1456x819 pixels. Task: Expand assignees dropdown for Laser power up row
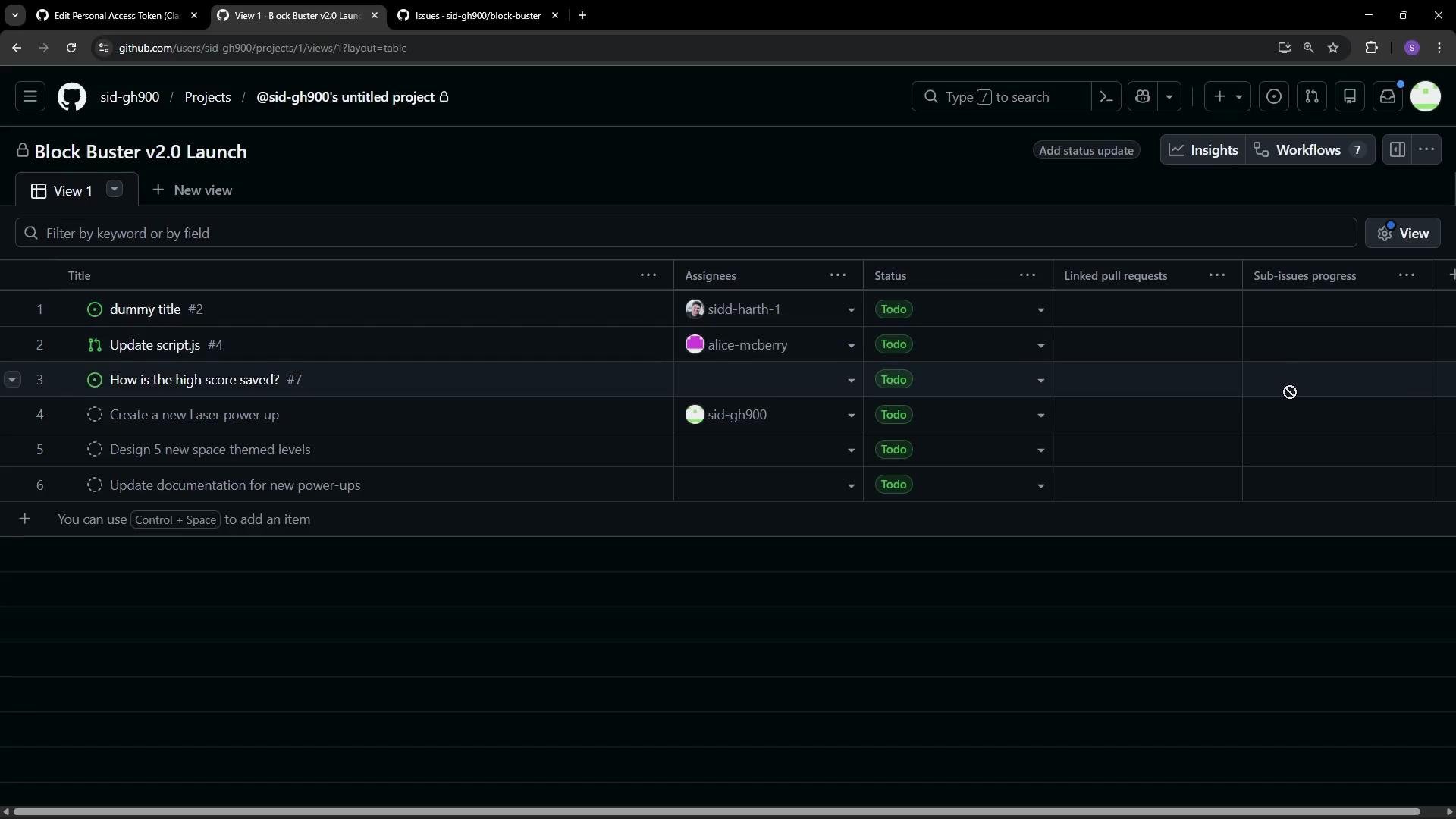tap(851, 416)
